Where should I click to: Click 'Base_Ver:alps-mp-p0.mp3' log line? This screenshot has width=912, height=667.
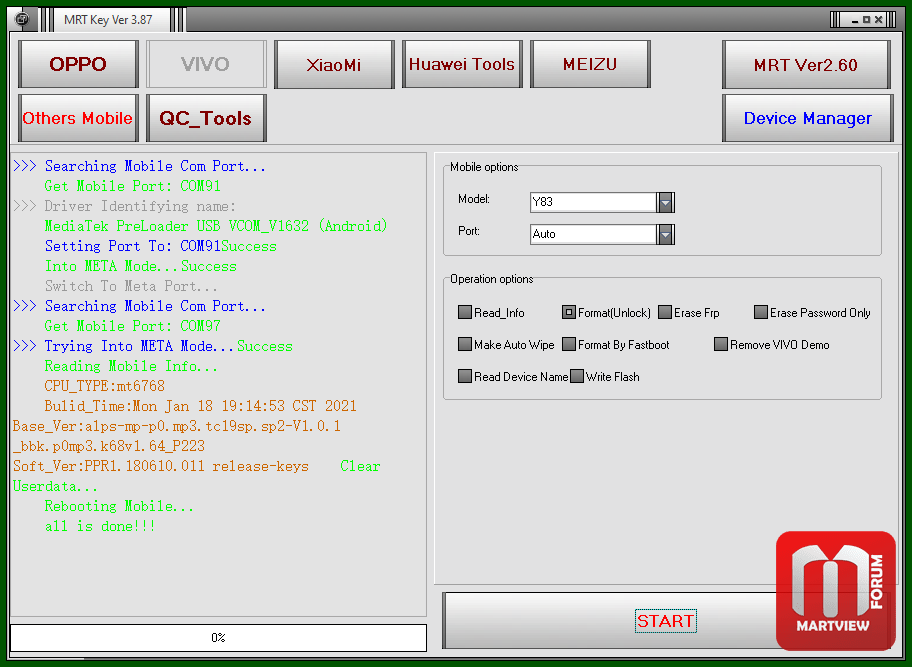(177, 426)
